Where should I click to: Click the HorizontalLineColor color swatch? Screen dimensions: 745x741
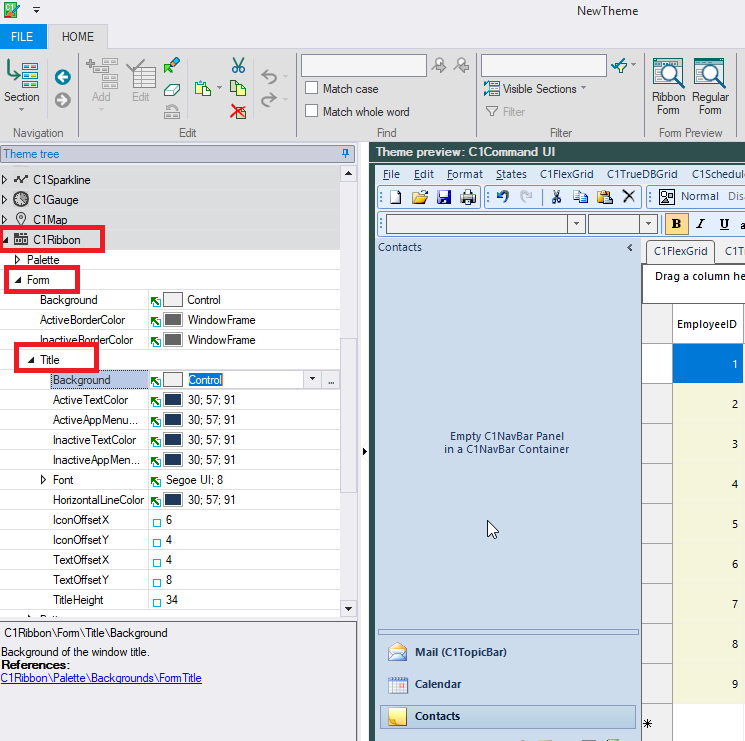pos(173,500)
